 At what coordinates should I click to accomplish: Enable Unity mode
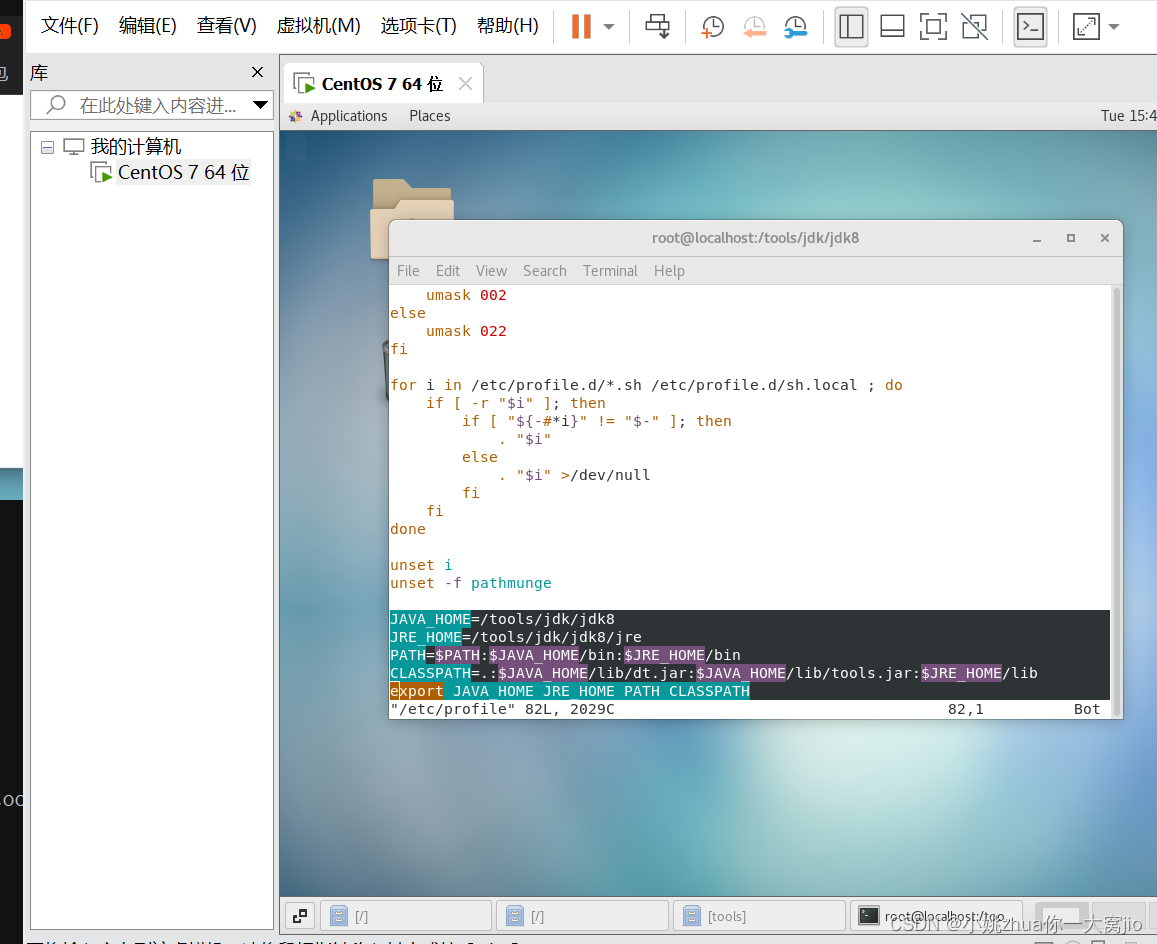point(974,27)
